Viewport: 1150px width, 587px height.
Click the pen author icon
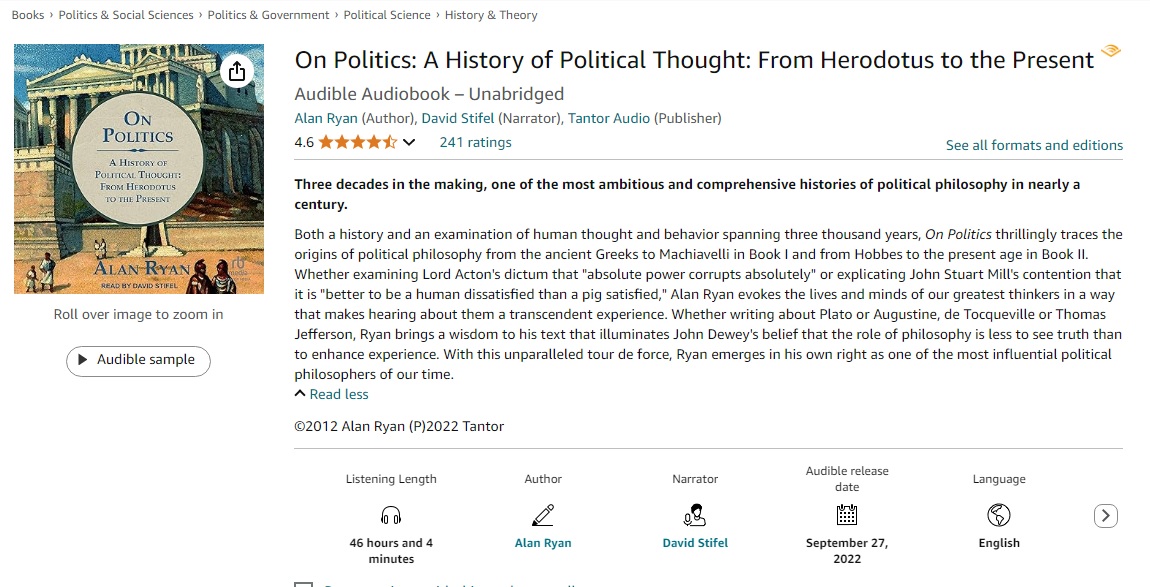(543, 515)
